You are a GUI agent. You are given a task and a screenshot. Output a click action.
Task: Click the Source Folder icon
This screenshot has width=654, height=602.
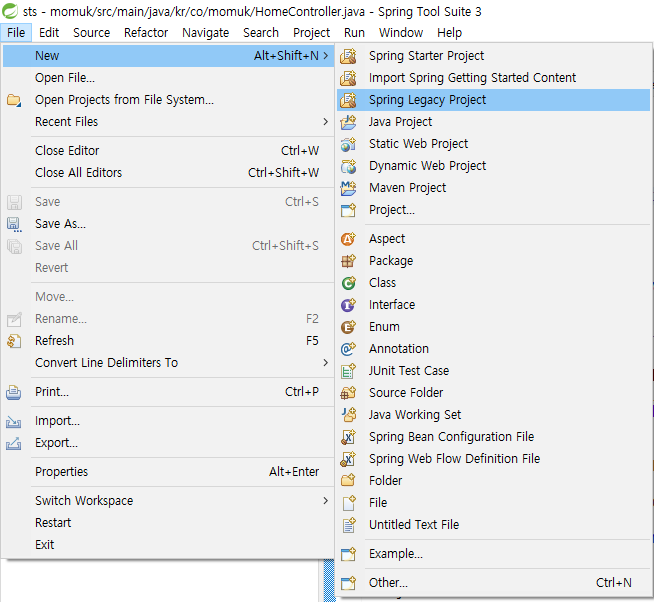coord(348,393)
